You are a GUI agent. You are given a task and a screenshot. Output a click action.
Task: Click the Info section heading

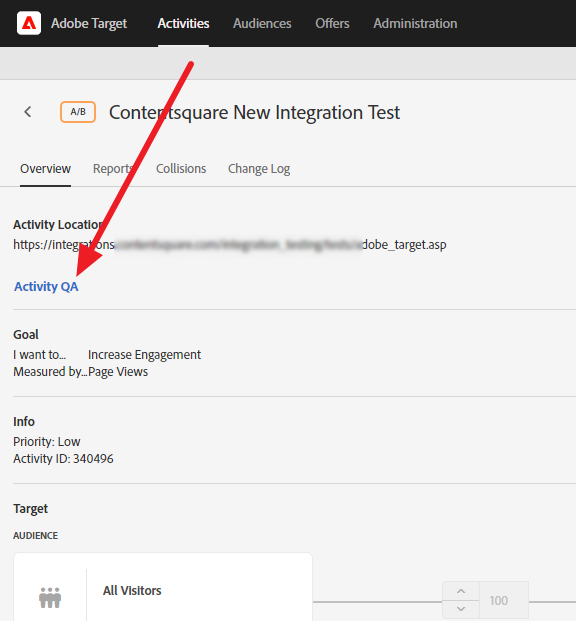(x=24, y=421)
